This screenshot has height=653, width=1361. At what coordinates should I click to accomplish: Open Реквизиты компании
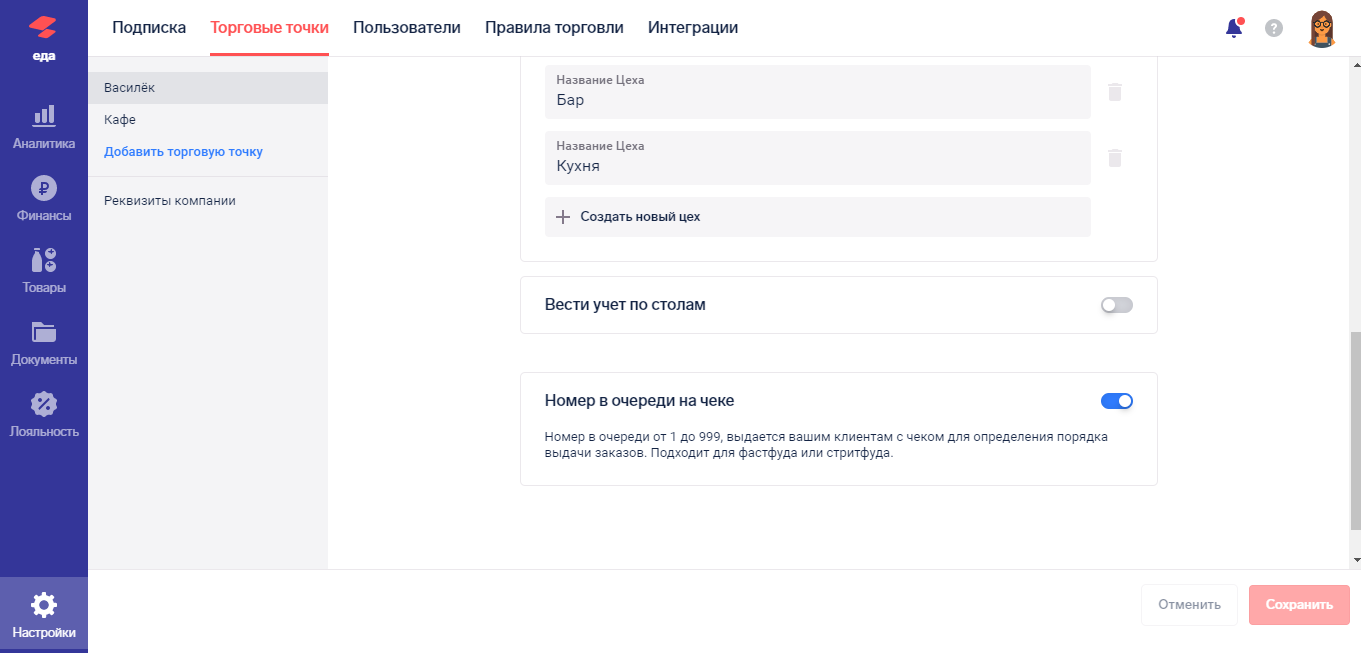coord(170,201)
